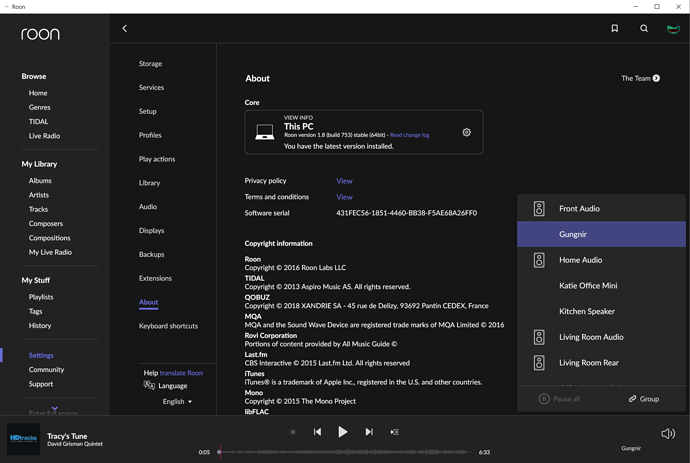Open TIDAL in sidebar
Screen dimensions: 690x463
point(38,121)
